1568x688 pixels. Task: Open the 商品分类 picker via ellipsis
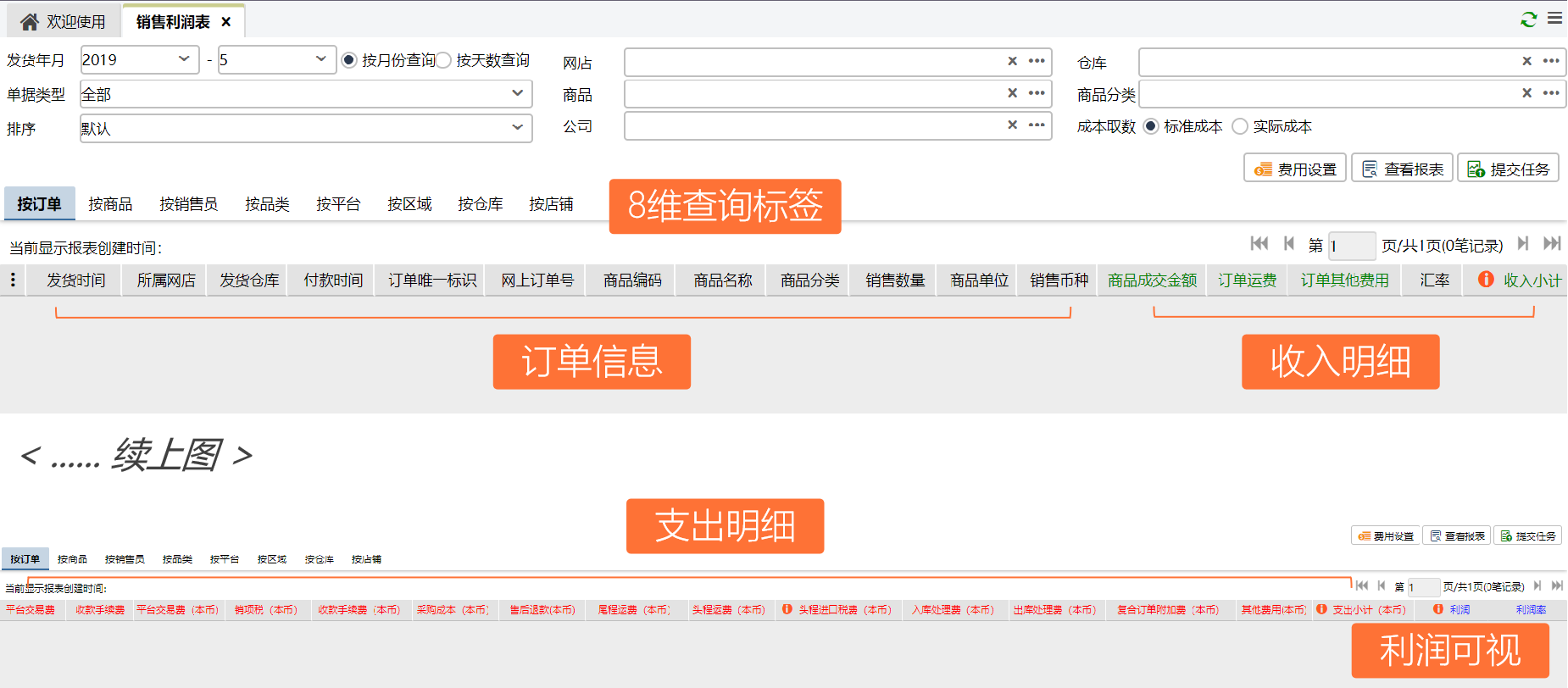coord(1551,93)
